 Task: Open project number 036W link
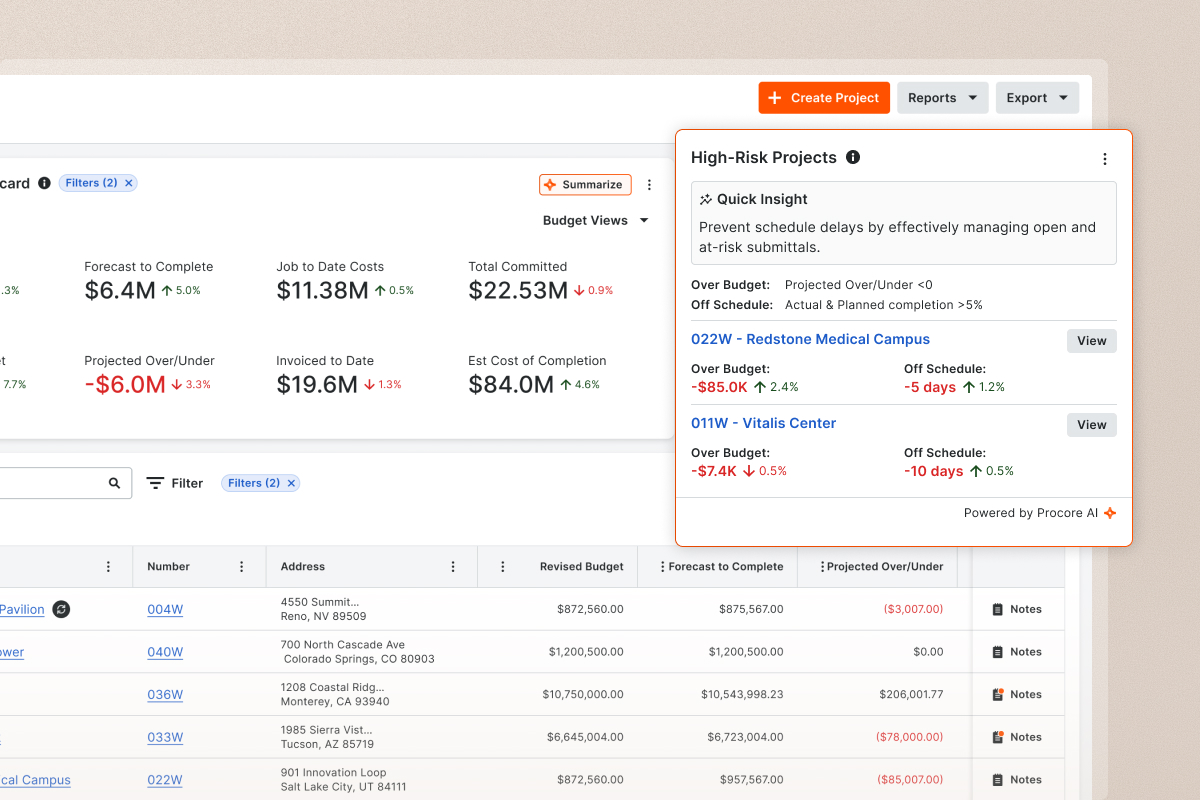[165, 694]
